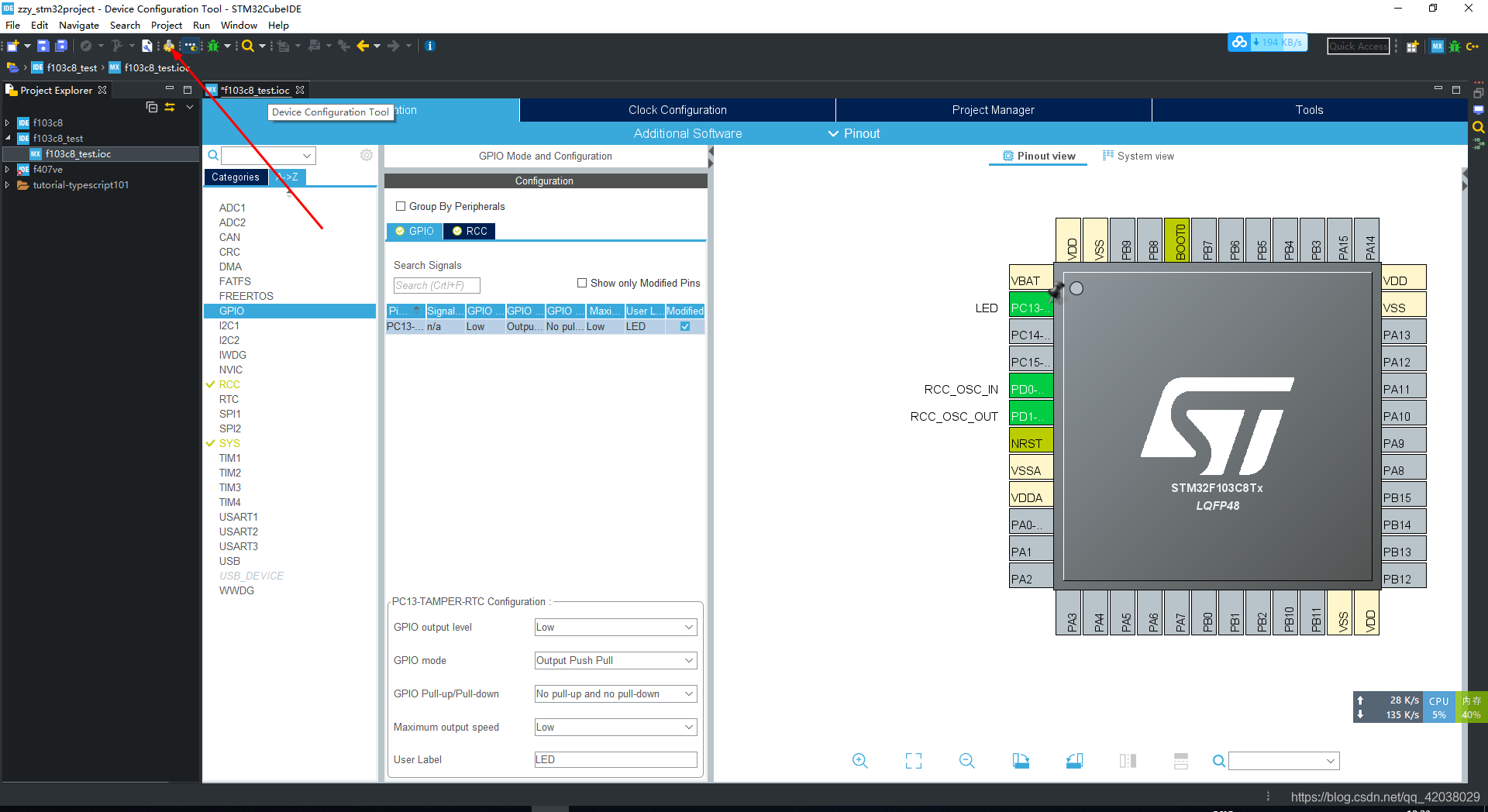Screen dimensions: 1488x812
Task: Click Collapse All in Project Explorer
Action: [x=152, y=107]
